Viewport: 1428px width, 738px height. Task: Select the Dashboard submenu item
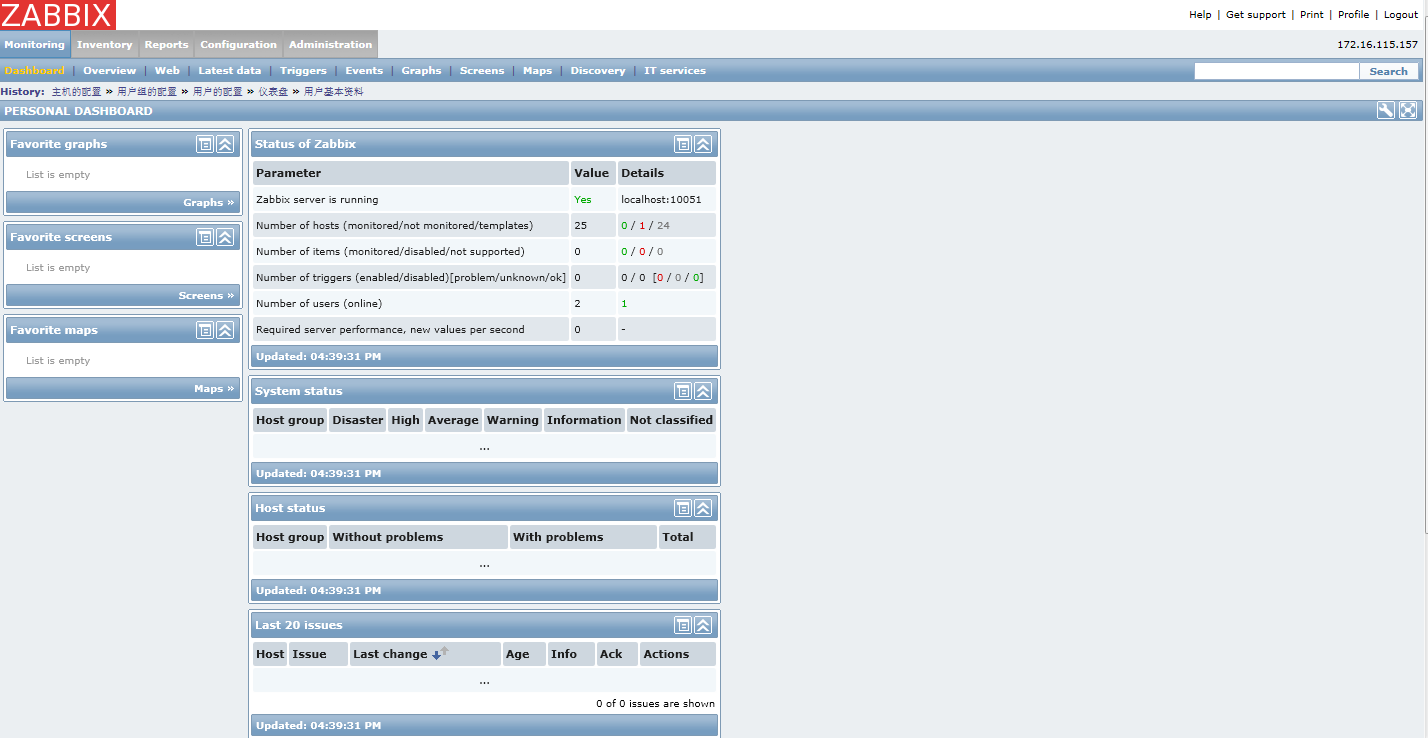click(35, 71)
